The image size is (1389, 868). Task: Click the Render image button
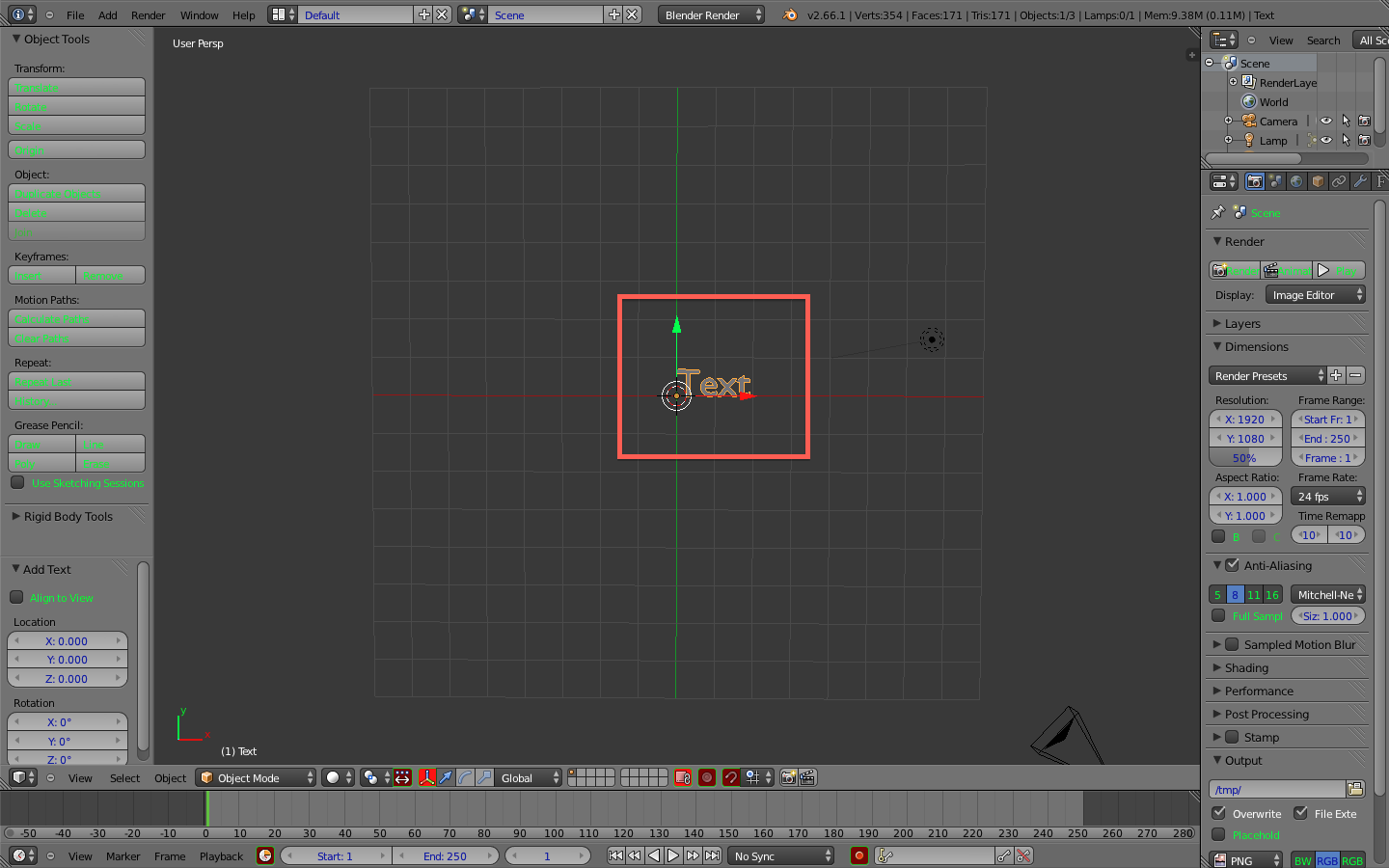point(1235,270)
